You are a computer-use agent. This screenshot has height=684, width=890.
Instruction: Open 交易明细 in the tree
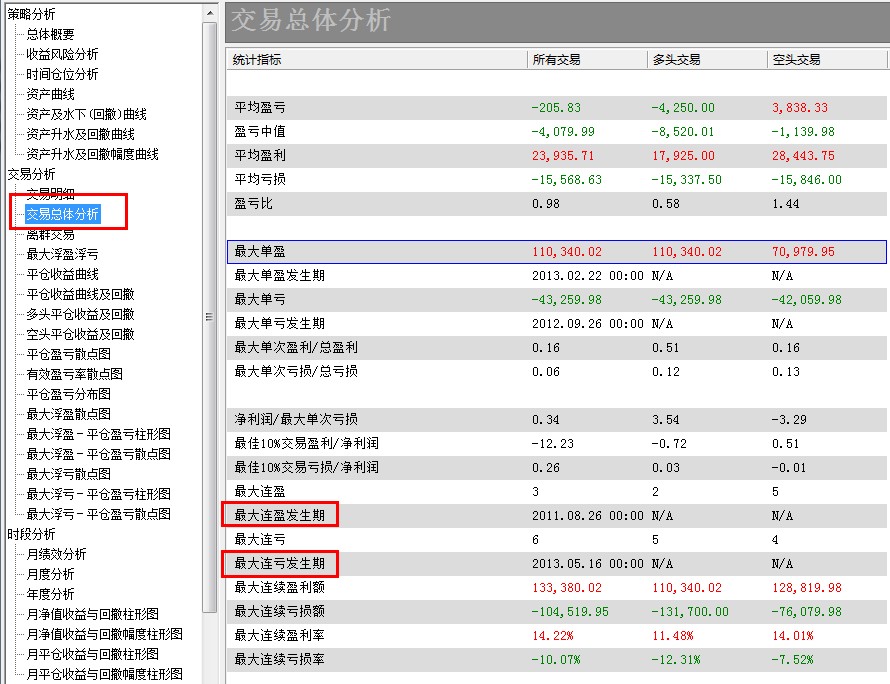tap(51, 194)
